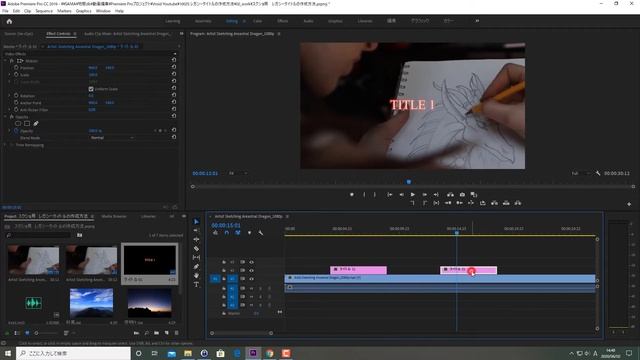Open playback resolution Full dropdown
This screenshot has width=640, height=360.
click(x=580, y=173)
